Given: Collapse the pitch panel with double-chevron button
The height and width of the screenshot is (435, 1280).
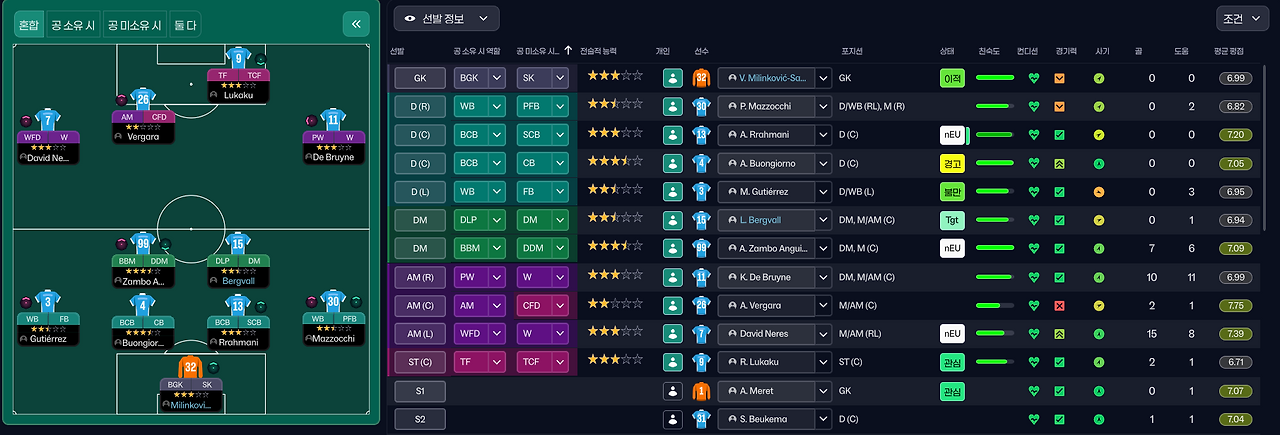Looking at the screenshot, I should click(x=355, y=25).
